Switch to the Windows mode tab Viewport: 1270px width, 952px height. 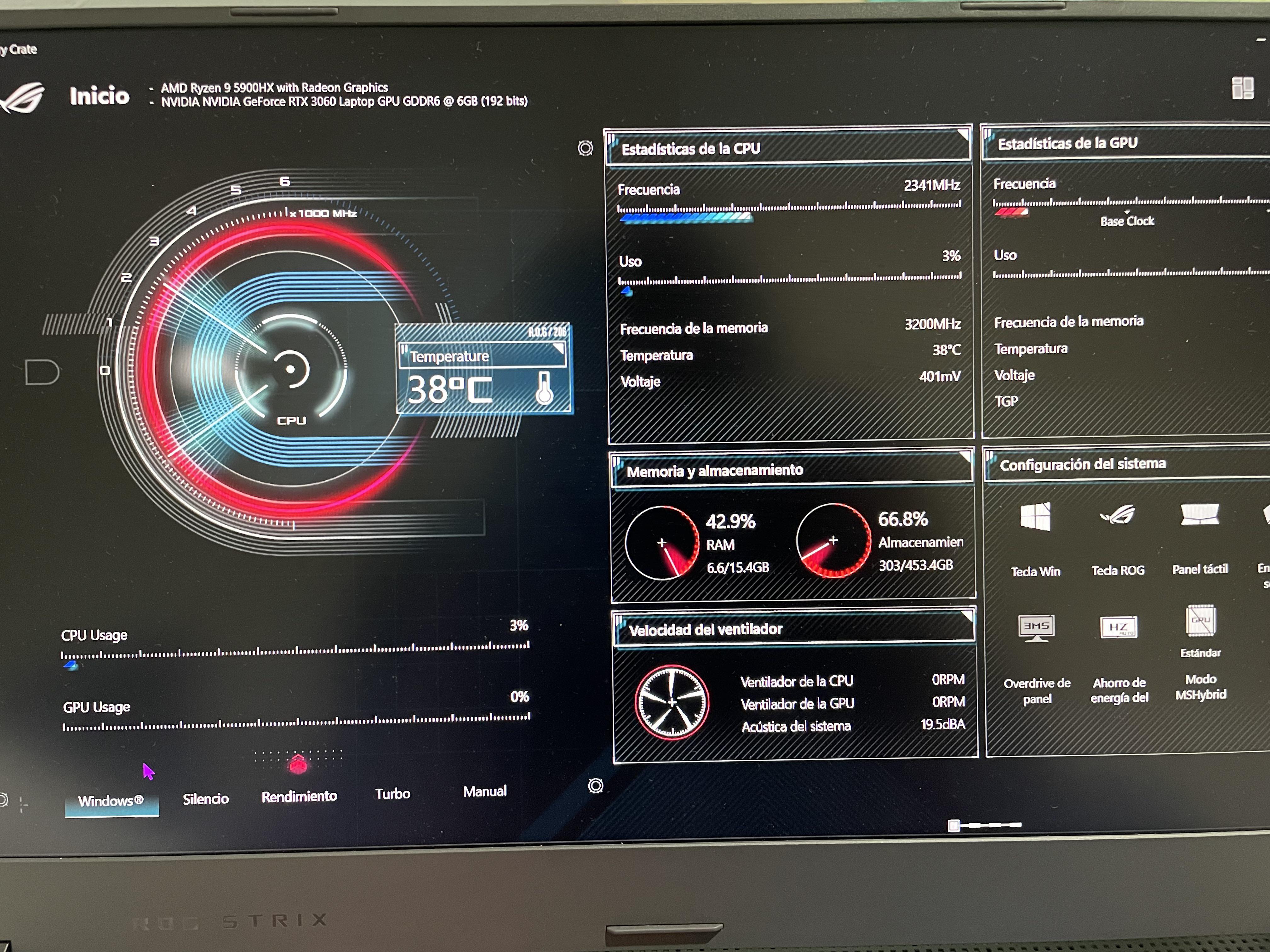click(111, 801)
